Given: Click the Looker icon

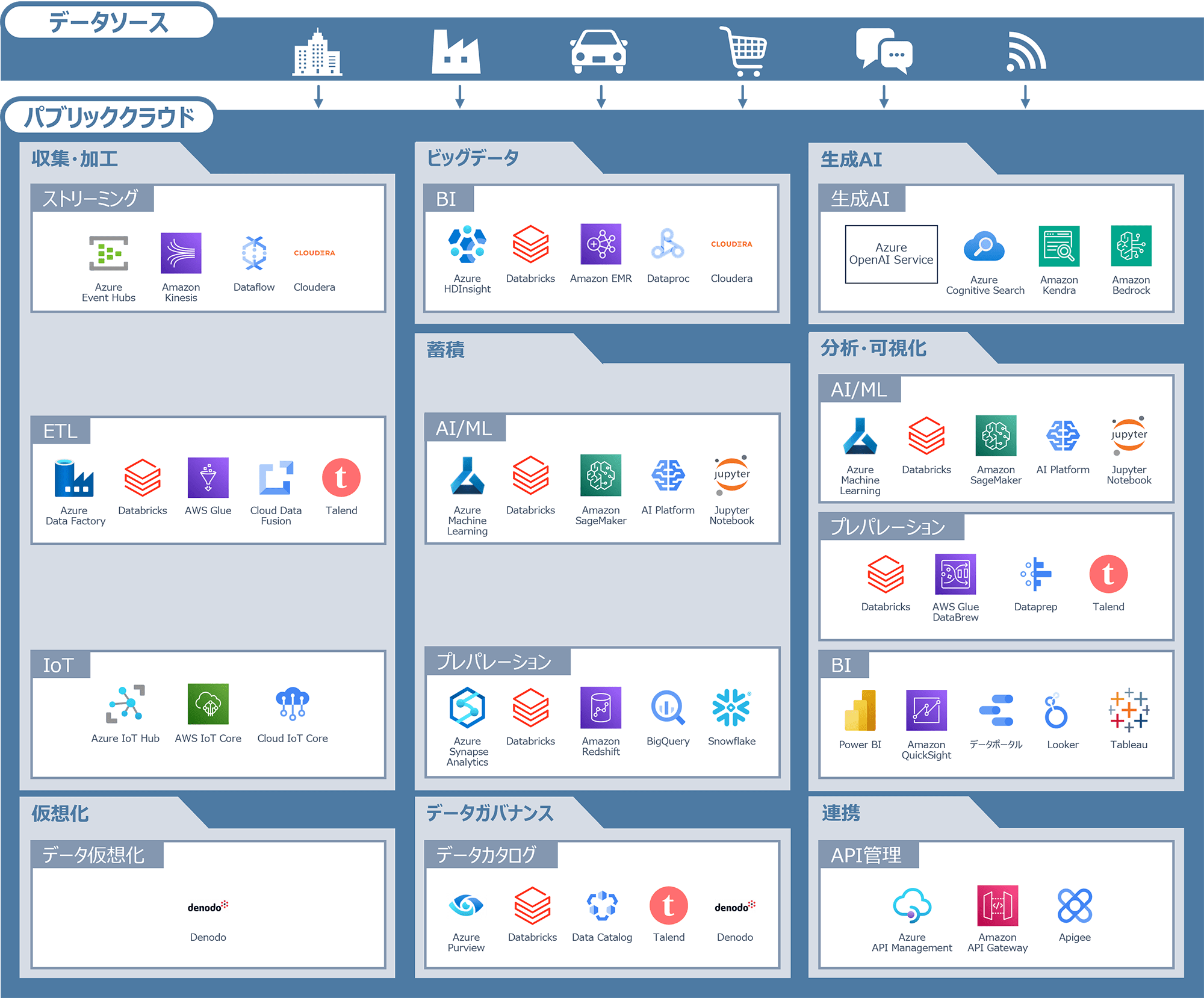Looking at the screenshot, I should pos(1056,711).
